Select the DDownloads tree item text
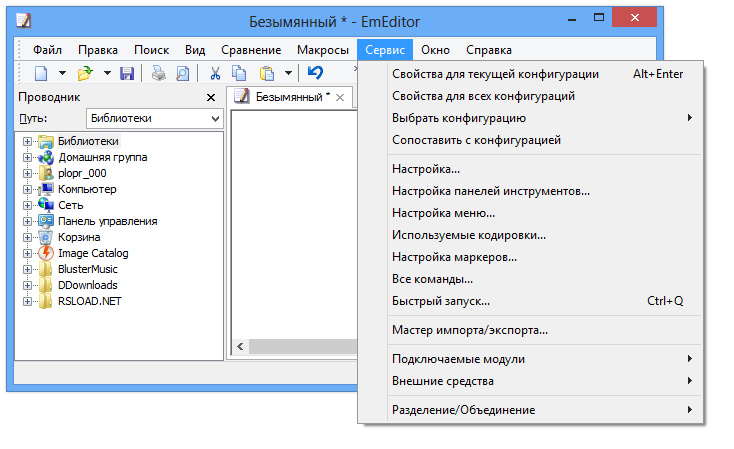The image size is (734, 449). (88, 285)
